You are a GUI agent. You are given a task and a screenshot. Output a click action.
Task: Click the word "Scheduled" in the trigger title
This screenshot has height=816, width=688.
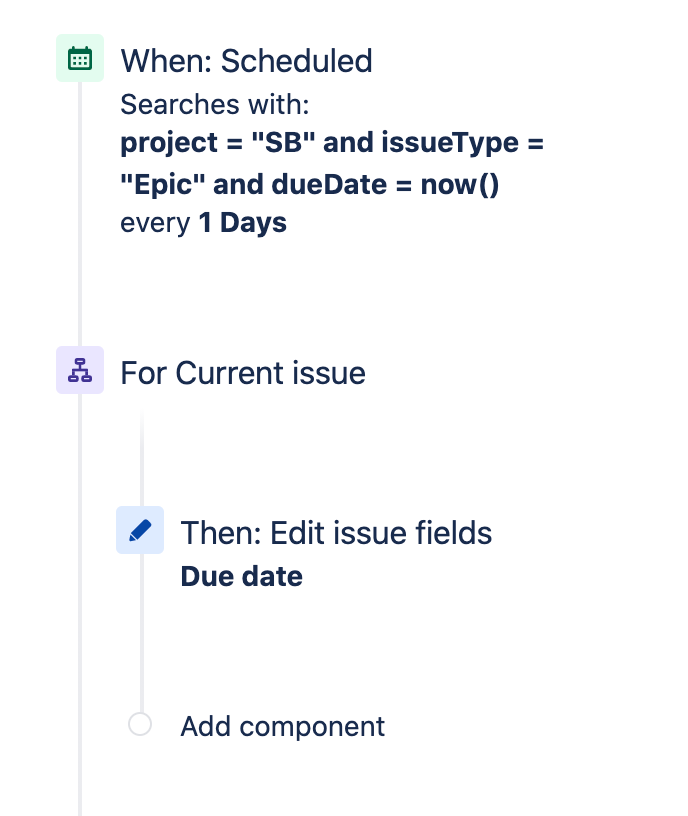296,61
